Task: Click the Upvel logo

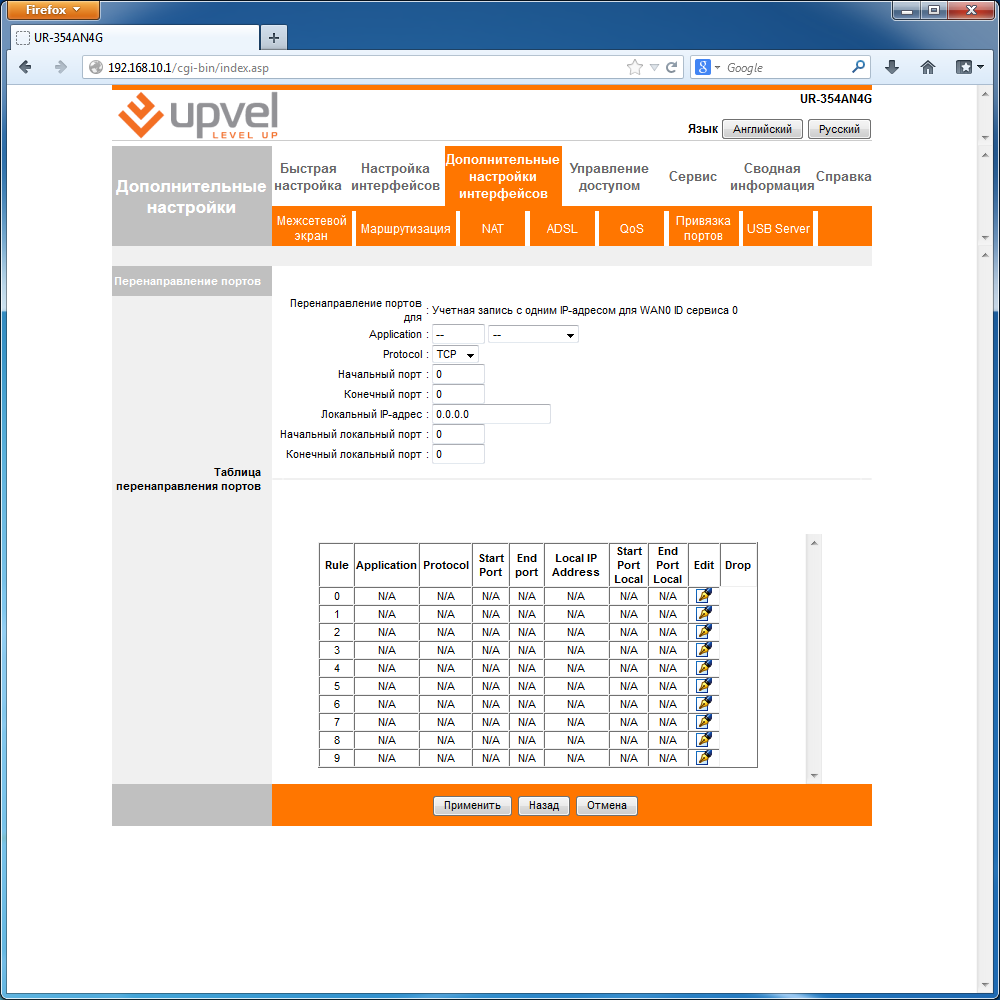Action: click(198, 115)
